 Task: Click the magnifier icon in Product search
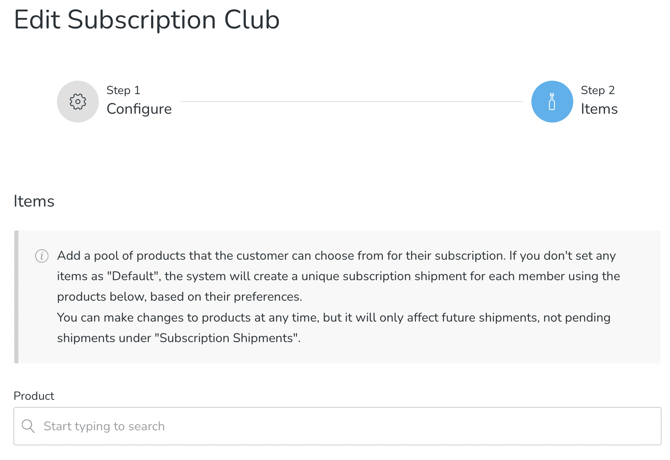tap(28, 426)
